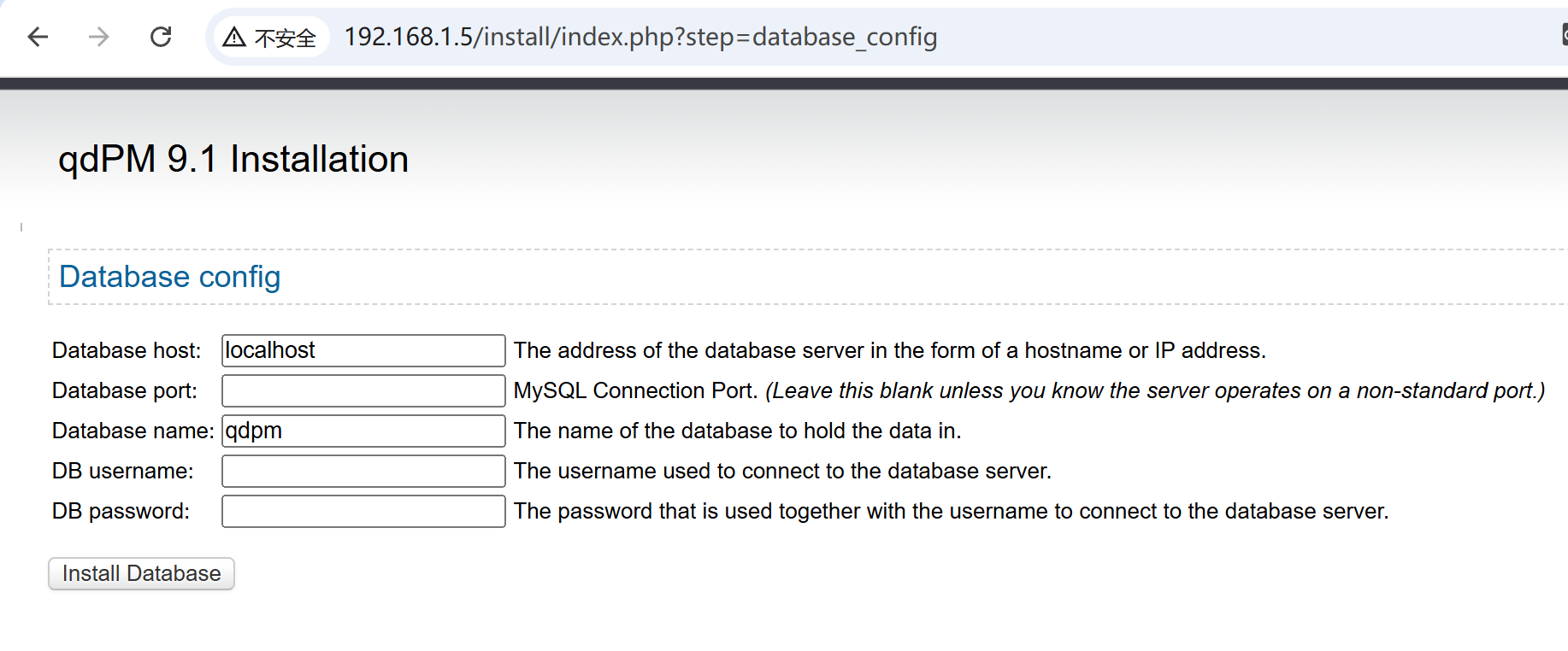Image resolution: width=1568 pixels, height=651 pixels.
Task: Click the Database host input field
Action: (363, 350)
